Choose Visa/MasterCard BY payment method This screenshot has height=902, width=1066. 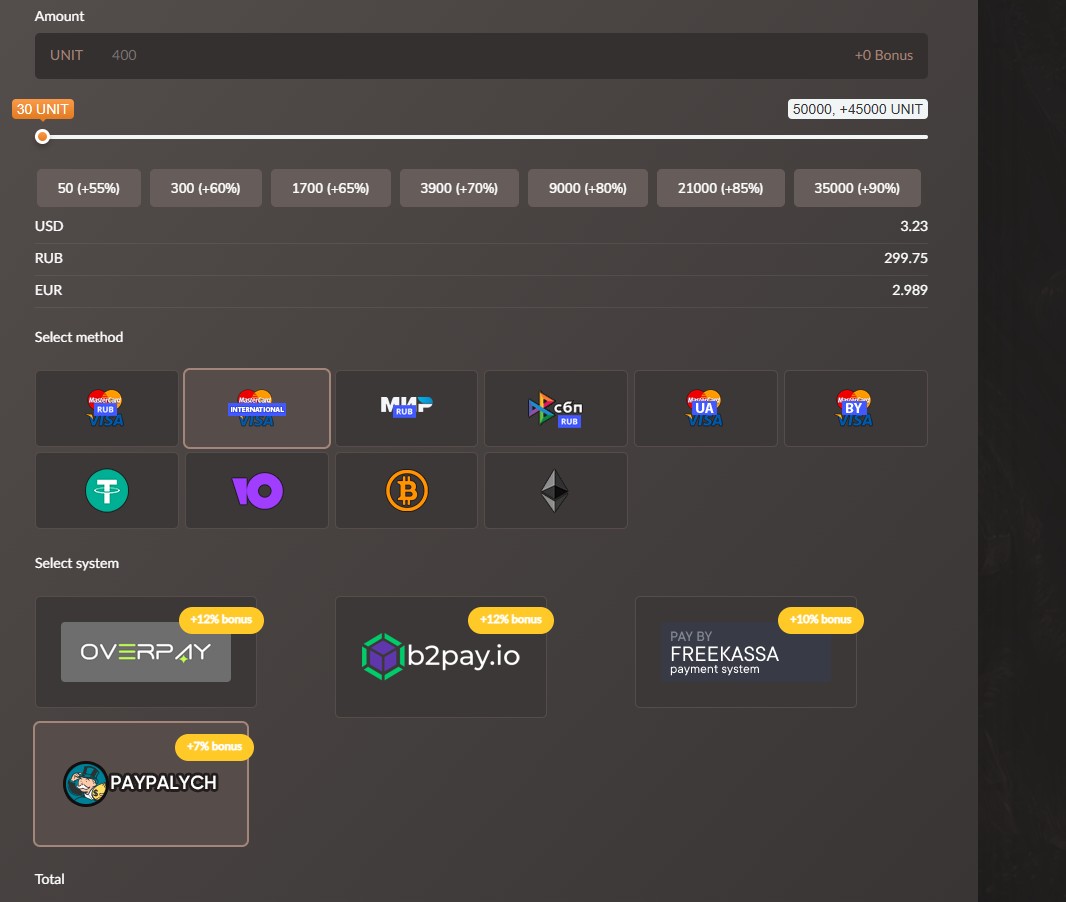[855, 408]
